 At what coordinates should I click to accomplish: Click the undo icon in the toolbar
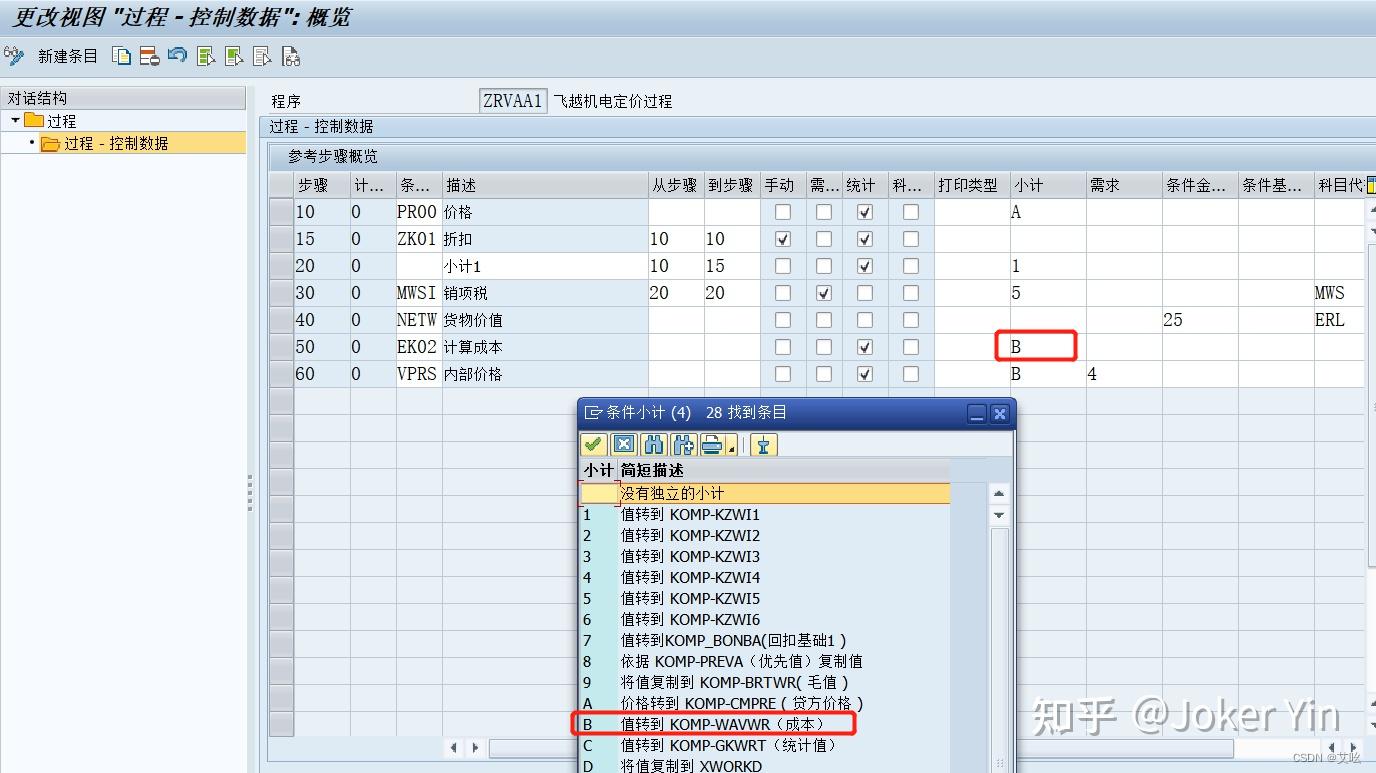click(x=175, y=56)
